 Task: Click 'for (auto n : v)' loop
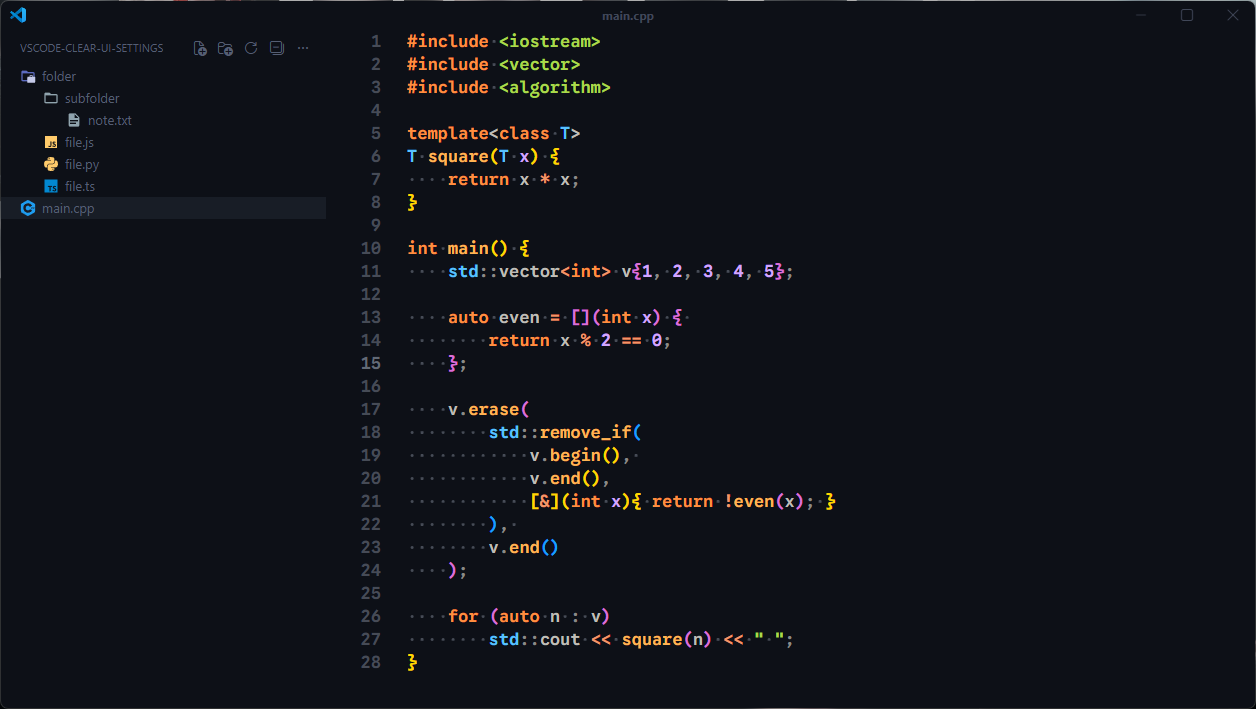pyautogui.click(x=529, y=616)
